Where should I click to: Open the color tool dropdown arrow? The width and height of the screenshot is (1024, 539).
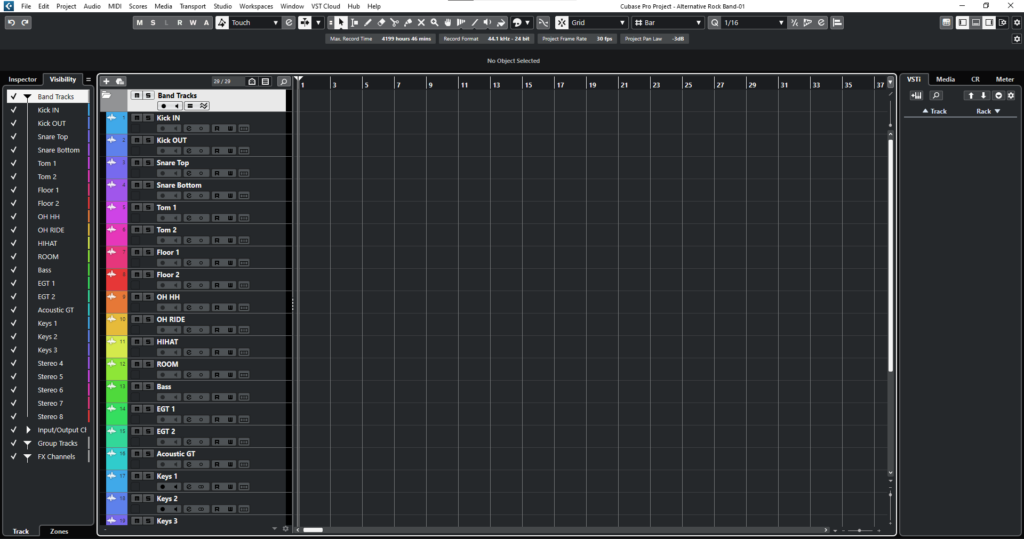coord(528,23)
